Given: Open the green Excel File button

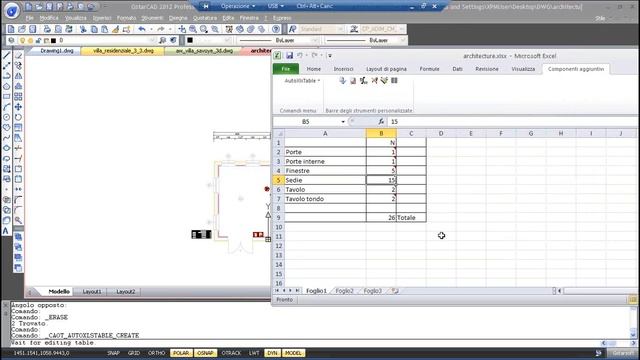Looking at the screenshot, I should 286,69.
